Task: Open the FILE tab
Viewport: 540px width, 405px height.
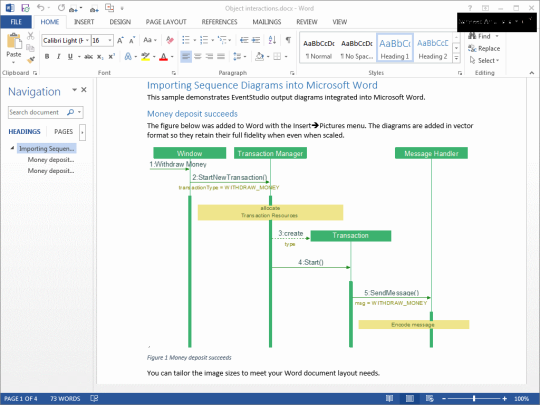Action: 16,22
